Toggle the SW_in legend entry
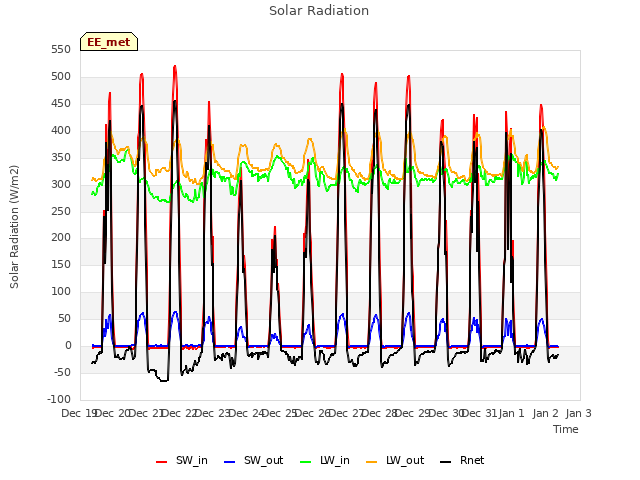Image resolution: width=640 pixels, height=480 pixels. pos(182,460)
